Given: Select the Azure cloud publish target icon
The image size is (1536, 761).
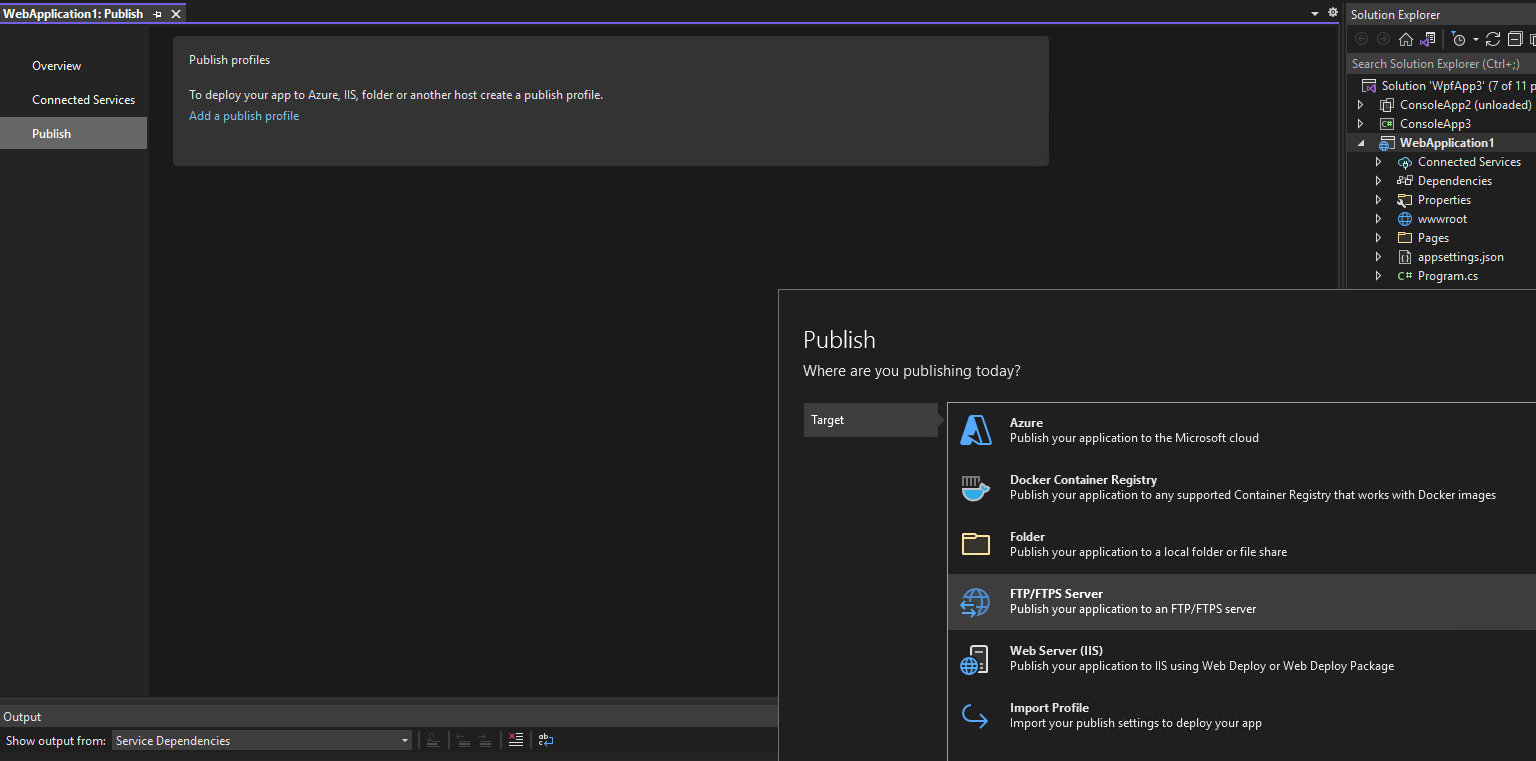Looking at the screenshot, I should point(976,430).
